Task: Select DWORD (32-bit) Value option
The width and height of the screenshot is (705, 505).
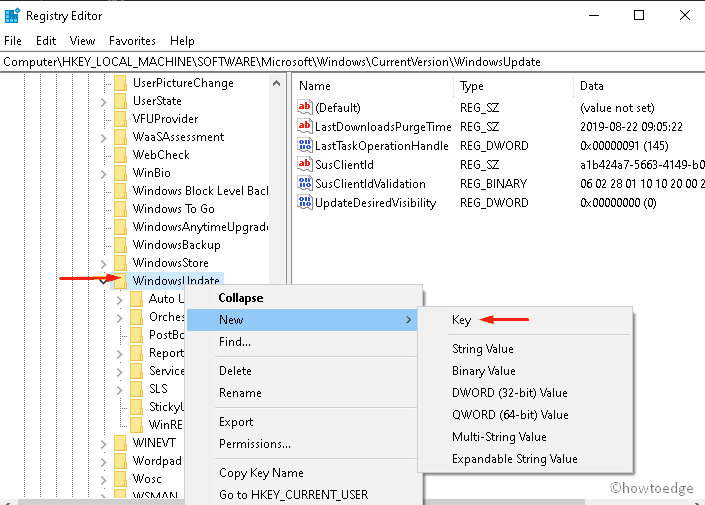Action: [509, 393]
